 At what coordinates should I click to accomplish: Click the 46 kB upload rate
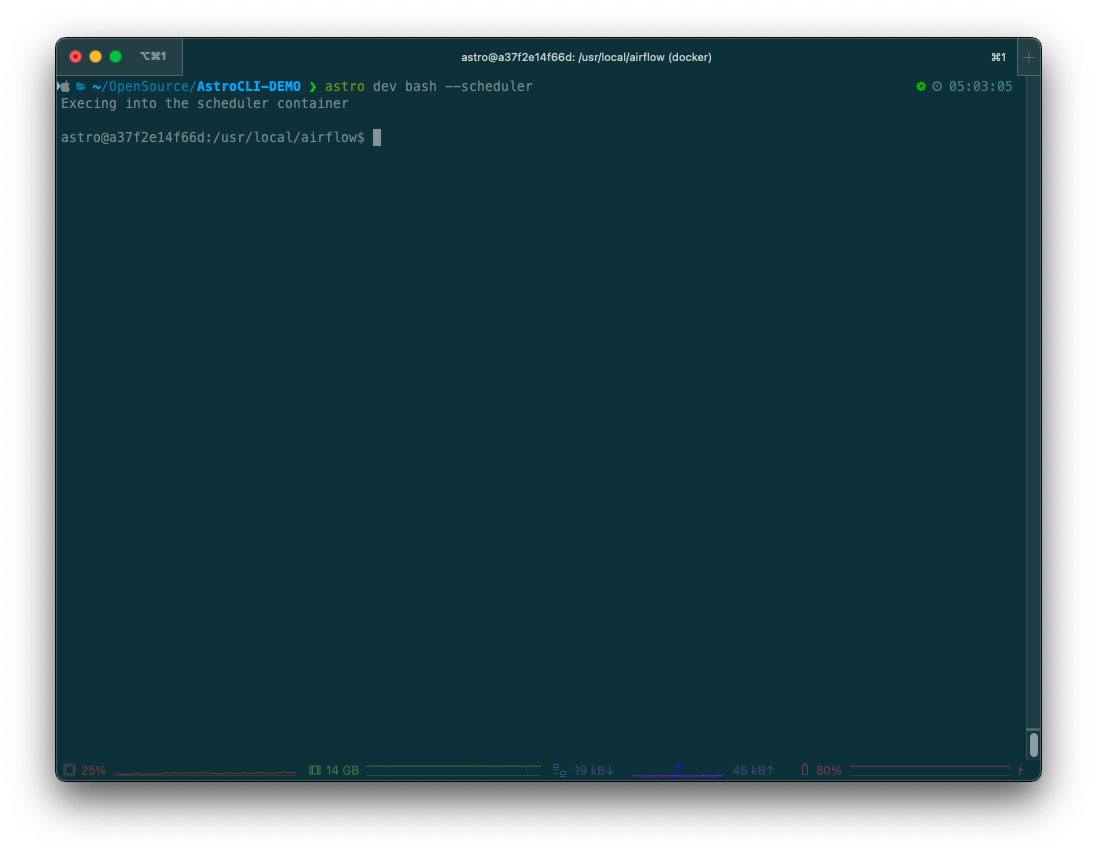[x=753, y=770]
